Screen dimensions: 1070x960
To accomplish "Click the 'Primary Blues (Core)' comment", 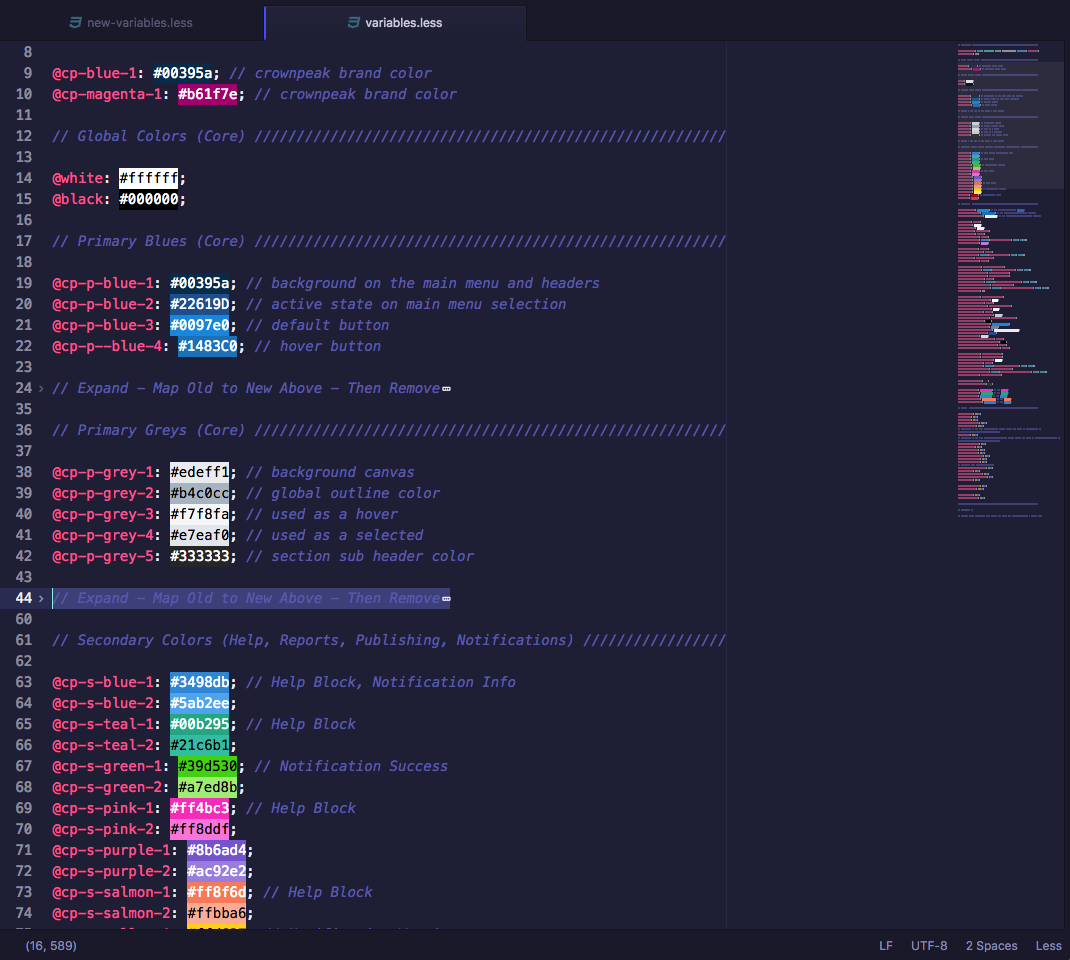I will click(x=389, y=242).
